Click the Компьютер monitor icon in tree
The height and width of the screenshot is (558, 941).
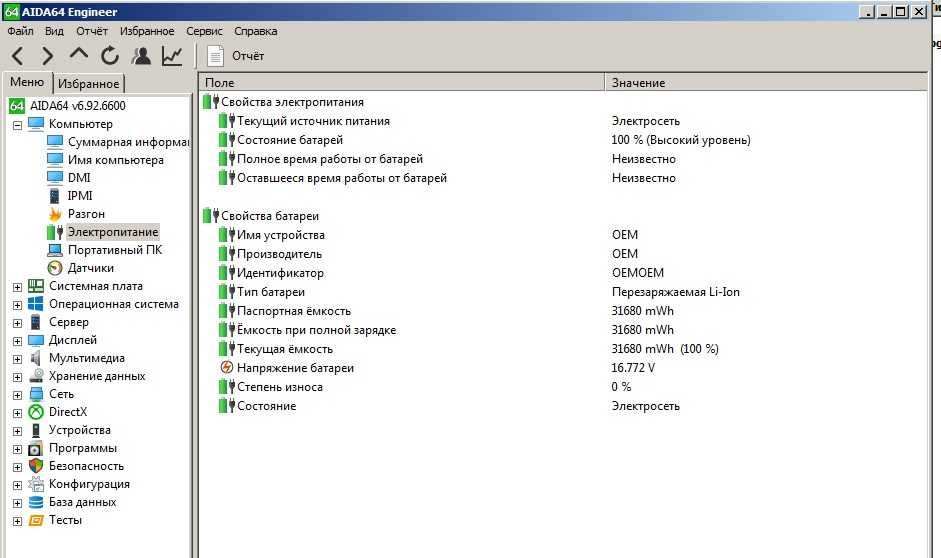point(36,124)
